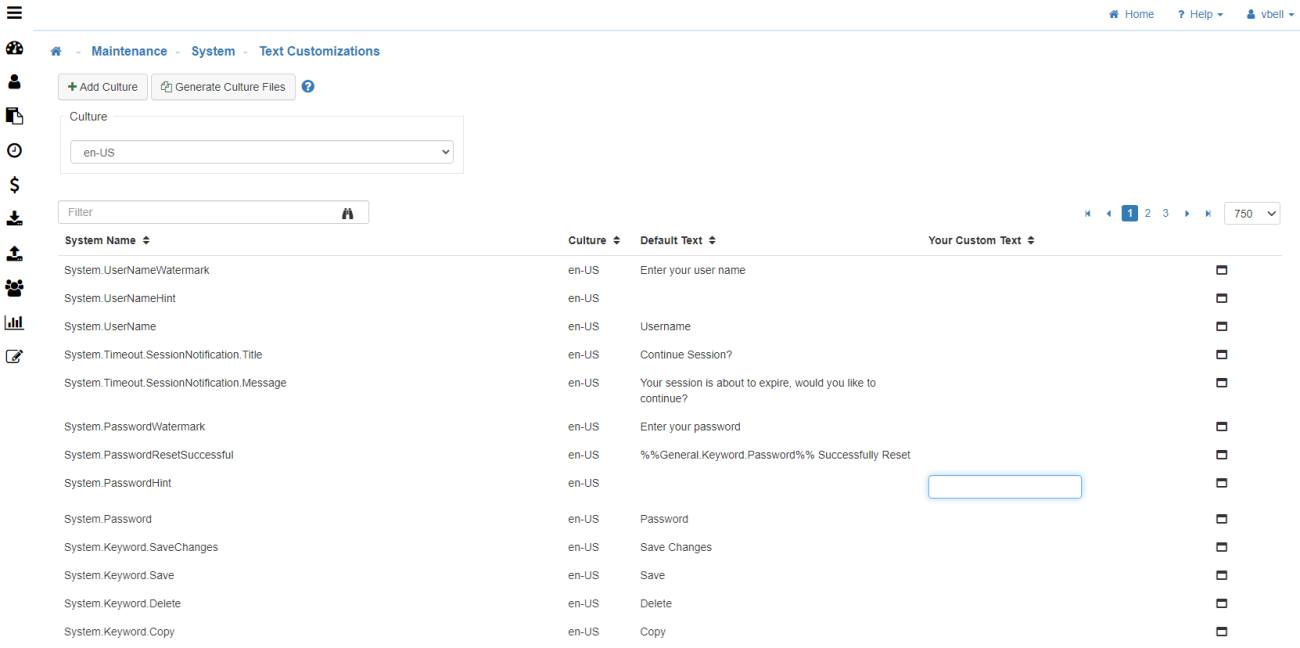Click the window icon for System.UserNameWatermark row
This screenshot has height=648, width=1300.
tap(1221, 270)
